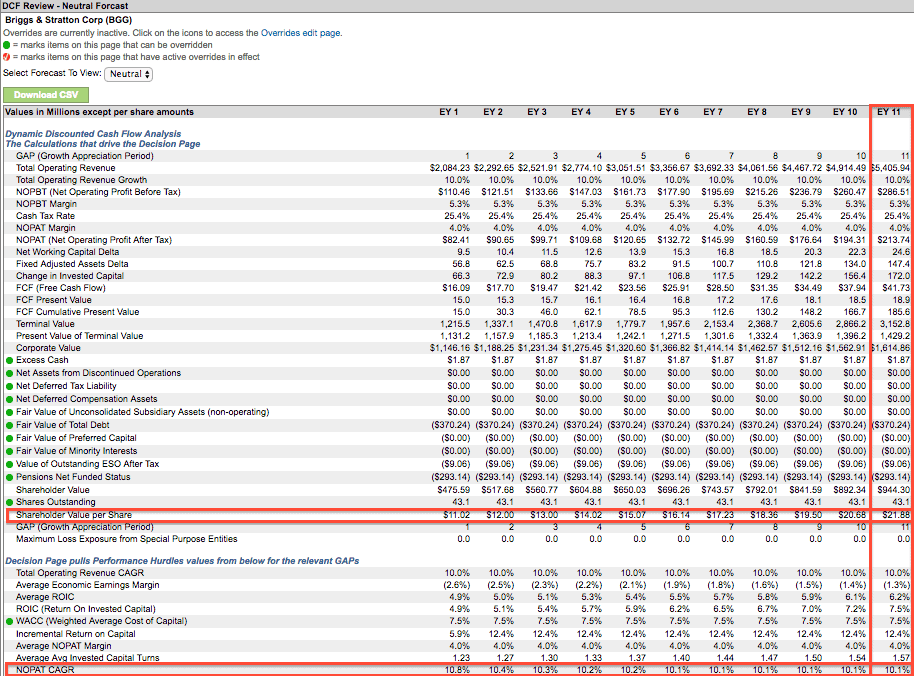Click the (2.6%) economic earnings margin cell
This screenshot has width=914, height=676.
point(456,585)
